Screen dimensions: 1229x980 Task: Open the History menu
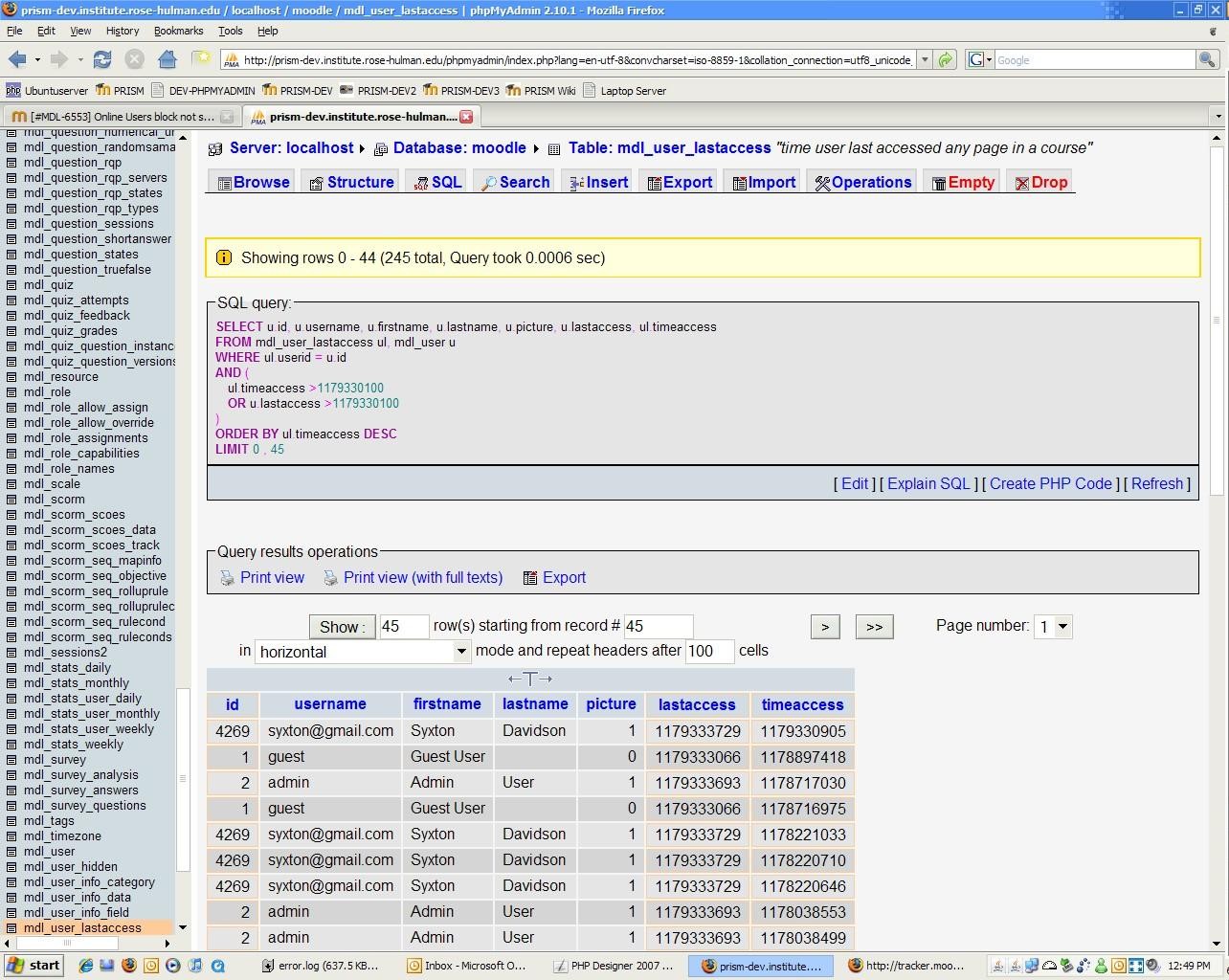pos(123,31)
